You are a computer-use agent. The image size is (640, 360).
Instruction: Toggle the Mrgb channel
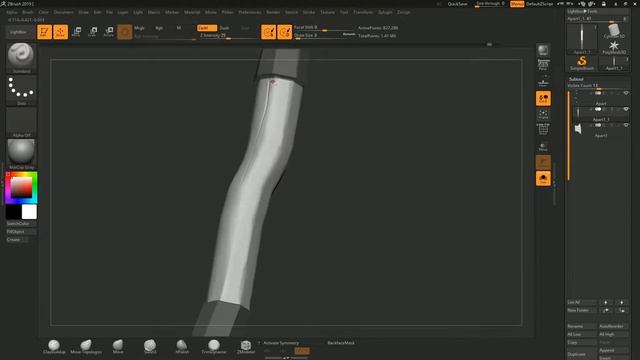click(x=139, y=28)
